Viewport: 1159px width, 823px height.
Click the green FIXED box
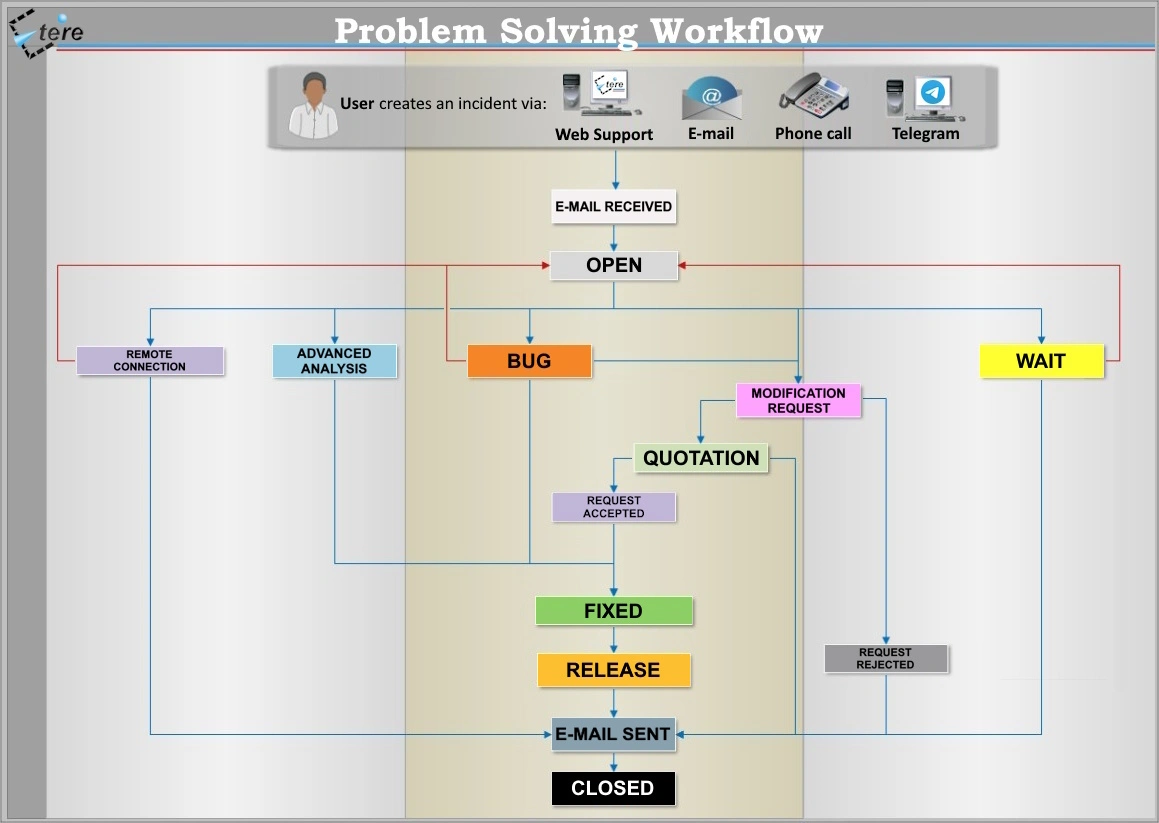pos(613,611)
